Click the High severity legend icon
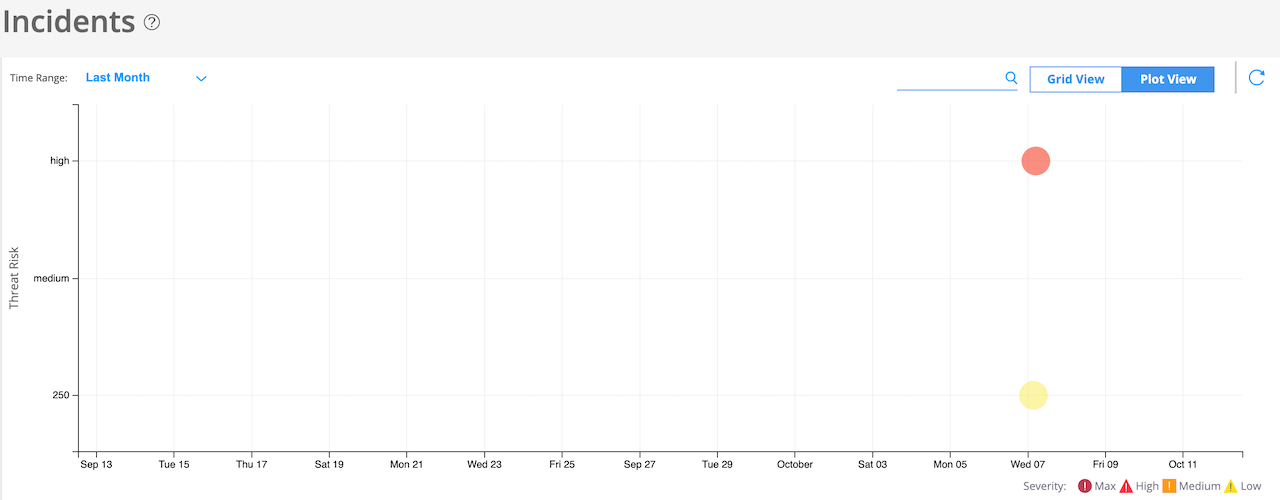This screenshot has width=1280, height=500. coord(1126,486)
